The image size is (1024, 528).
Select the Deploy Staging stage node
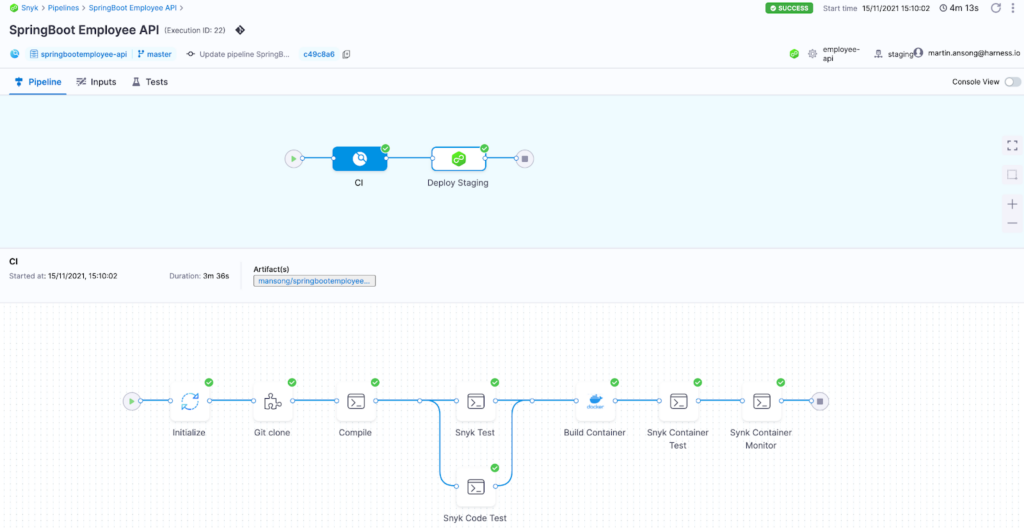pyautogui.click(x=458, y=158)
